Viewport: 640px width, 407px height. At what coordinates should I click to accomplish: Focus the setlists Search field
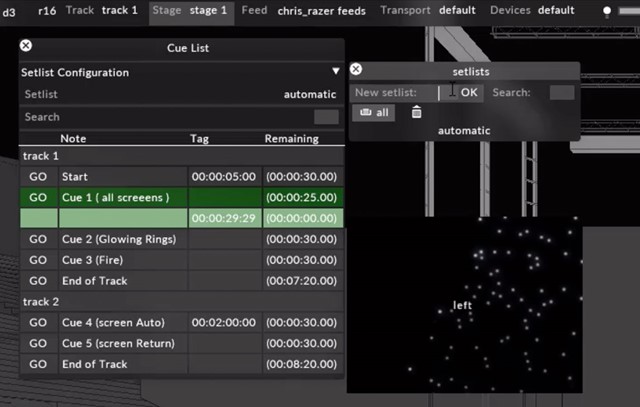pyautogui.click(x=562, y=93)
